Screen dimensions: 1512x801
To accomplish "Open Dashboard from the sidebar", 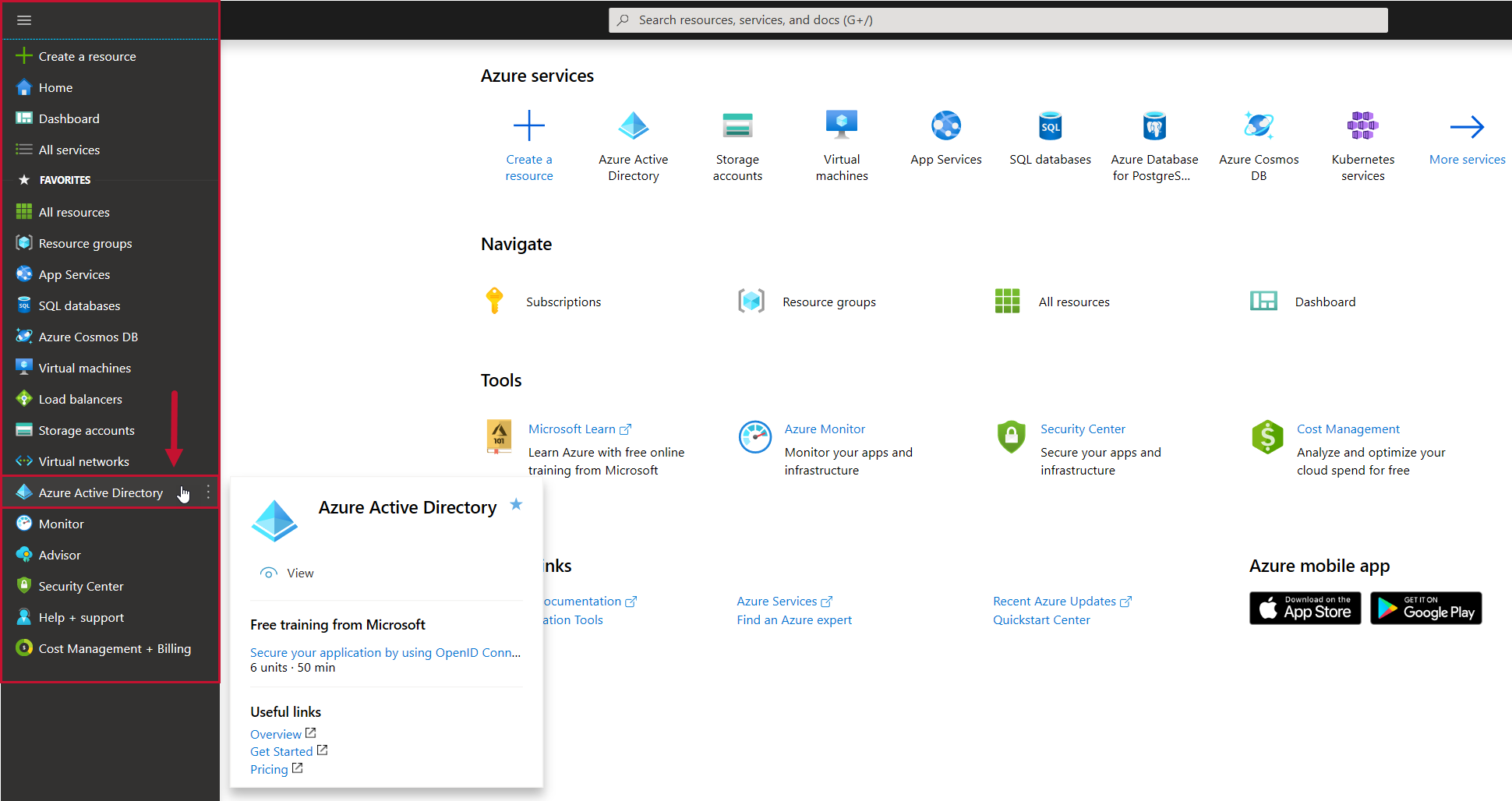I will (x=69, y=118).
